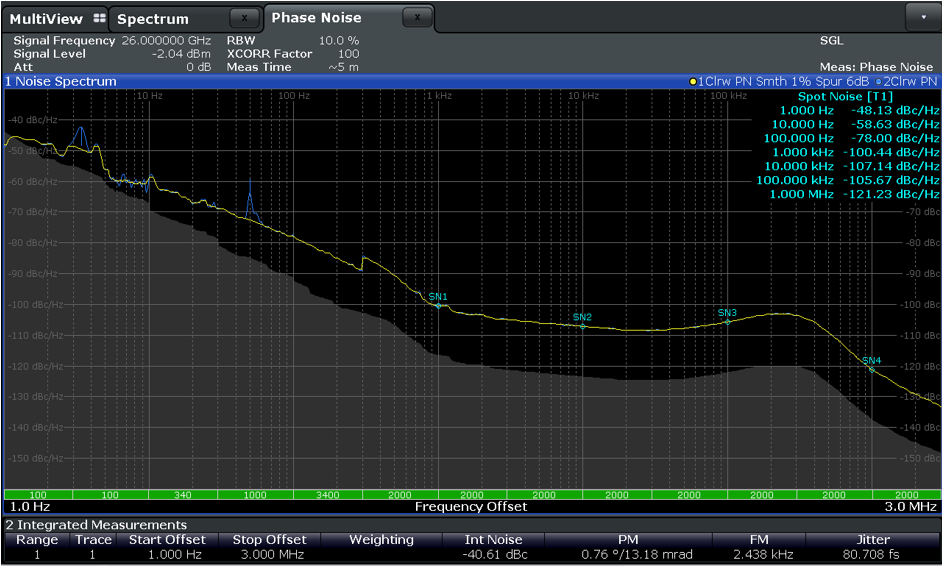
Task: Click the 1.000 kHz spot noise row
Action: coord(855,153)
